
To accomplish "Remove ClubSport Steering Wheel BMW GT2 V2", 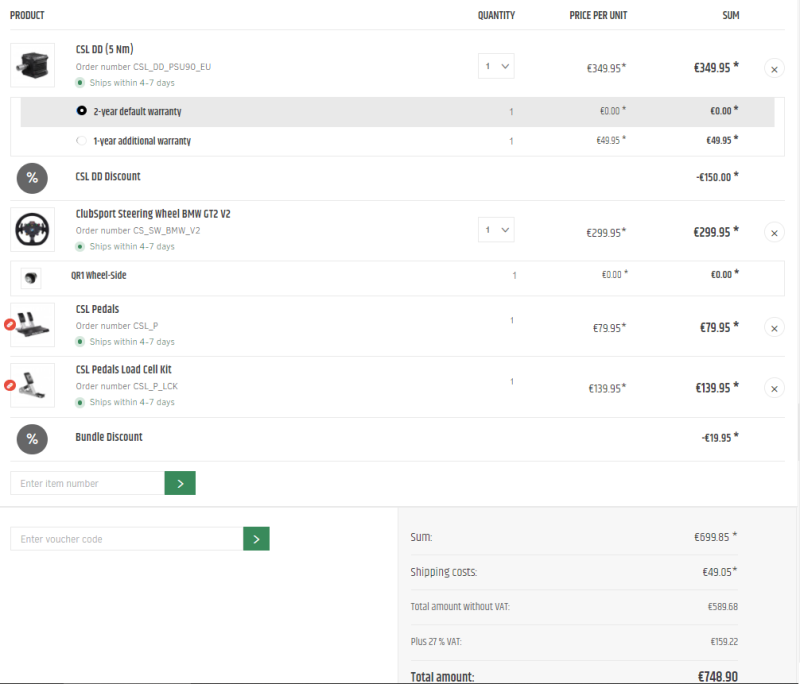I will pyautogui.click(x=774, y=232).
